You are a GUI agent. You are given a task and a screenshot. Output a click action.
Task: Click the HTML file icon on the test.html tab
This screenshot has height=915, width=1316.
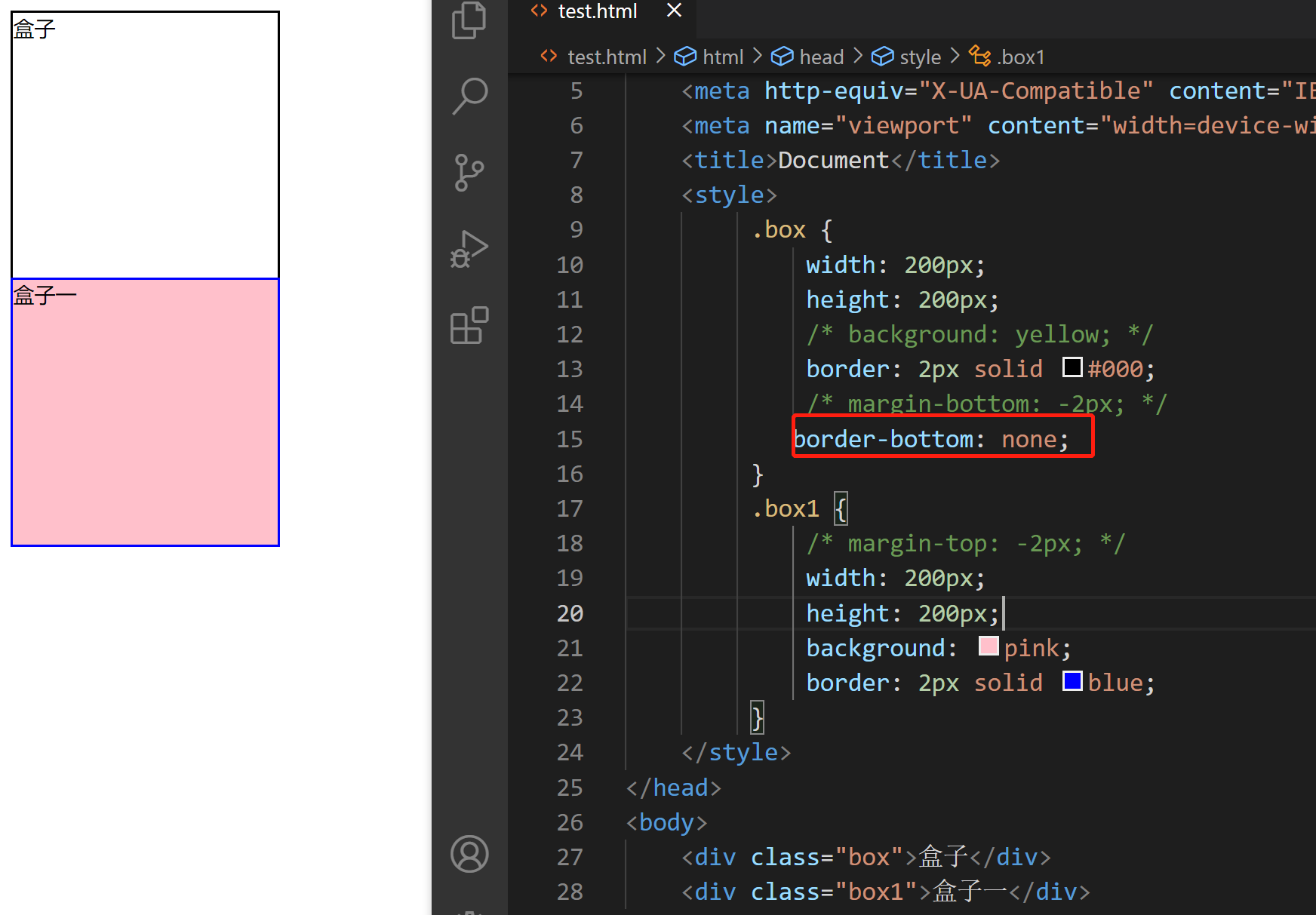[x=538, y=11]
